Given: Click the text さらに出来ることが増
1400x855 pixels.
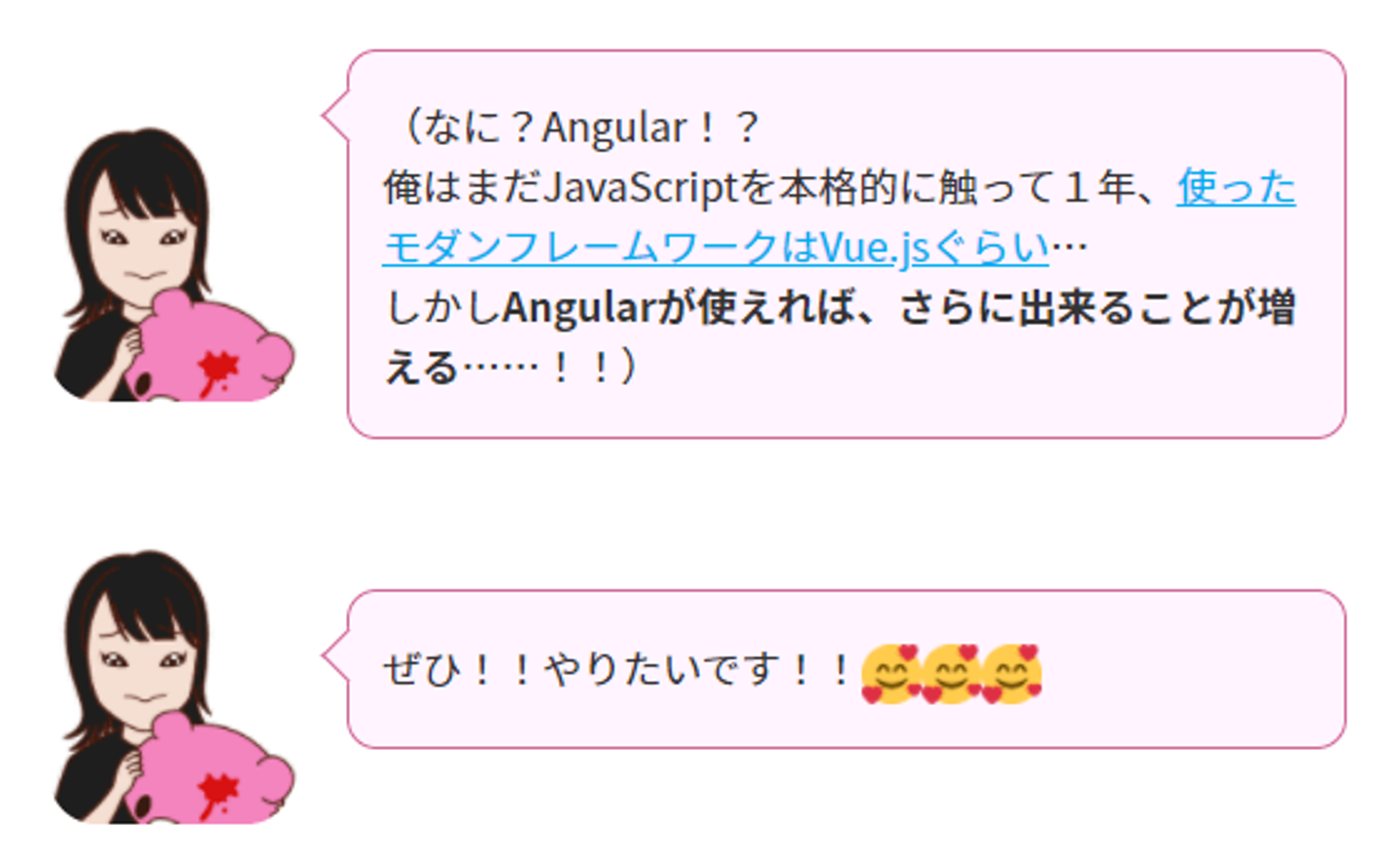Looking at the screenshot, I should pyautogui.click(x=1098, y=308).
